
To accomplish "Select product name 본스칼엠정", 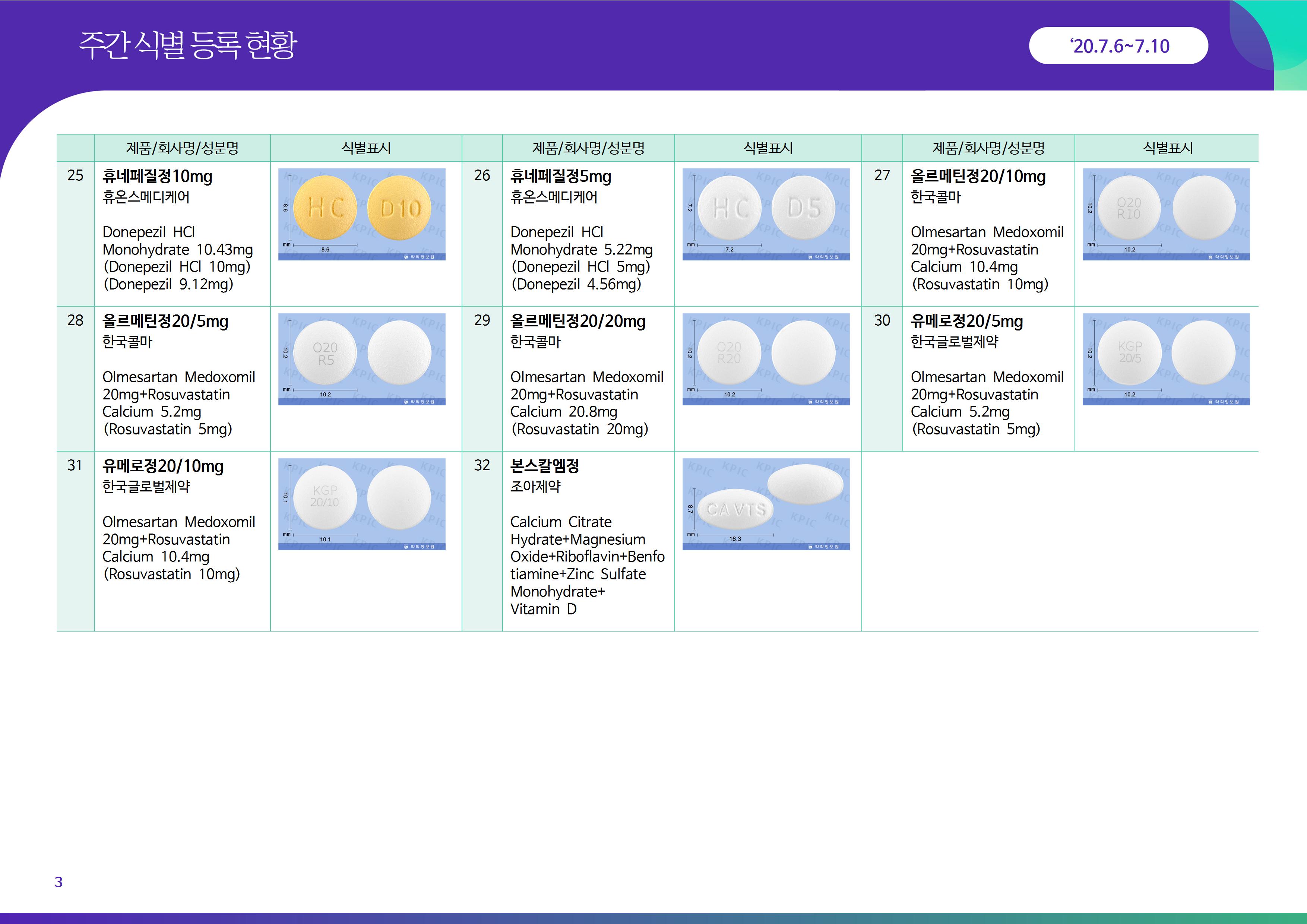I will (x=544, y=466).
